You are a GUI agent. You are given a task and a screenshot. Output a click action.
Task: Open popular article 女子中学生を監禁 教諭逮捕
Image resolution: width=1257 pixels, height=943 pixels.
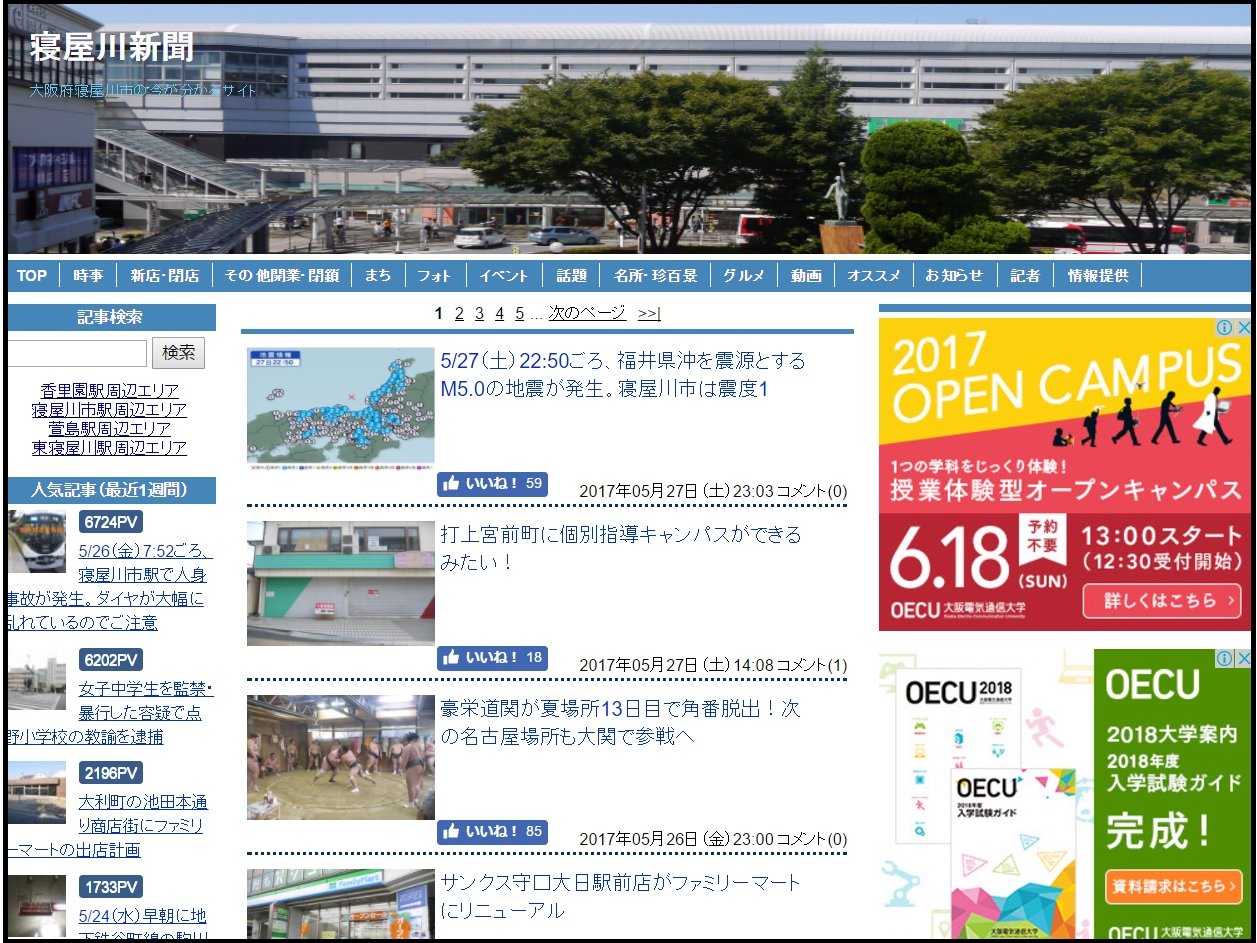pyautogui.click(x=108, y=713)
